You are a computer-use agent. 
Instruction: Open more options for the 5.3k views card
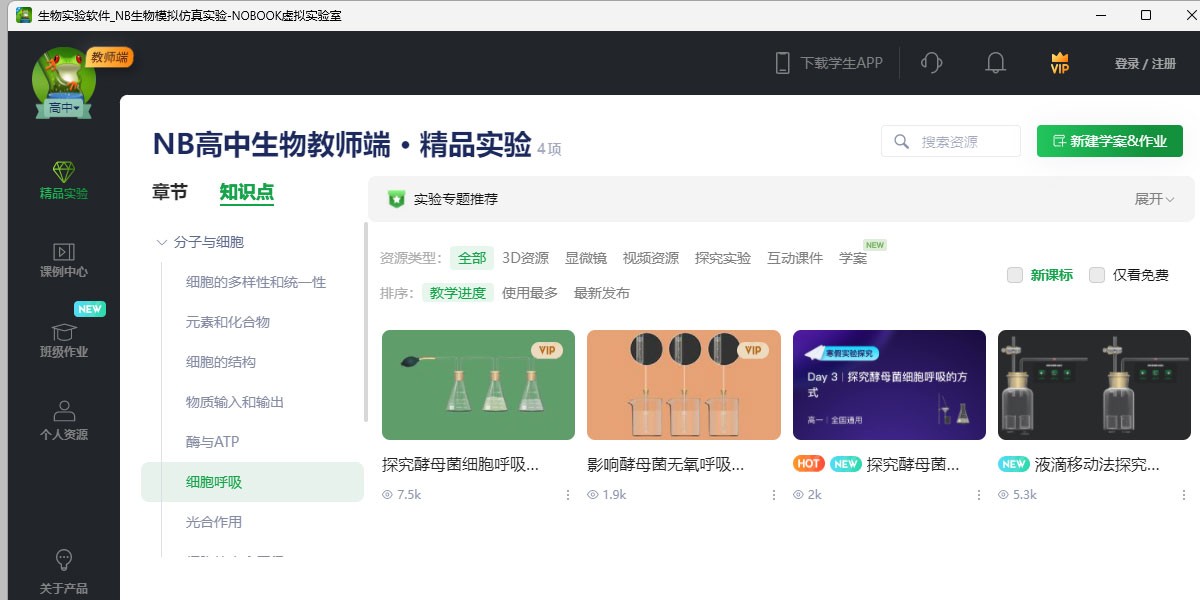pyautogui.click(x=1184, y=495)
